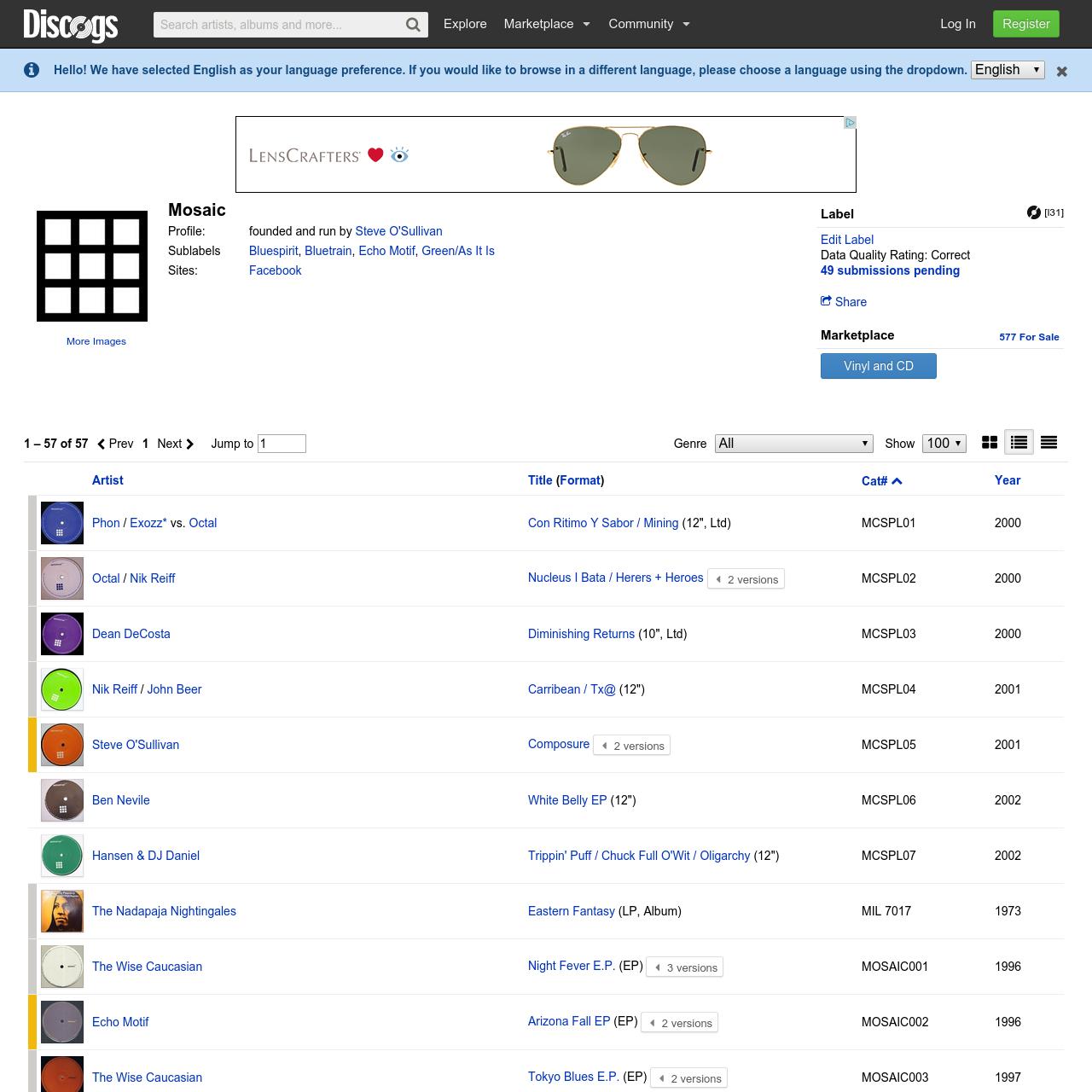Open Arizona Fall EP release thumbnail

click(62, 1022)
